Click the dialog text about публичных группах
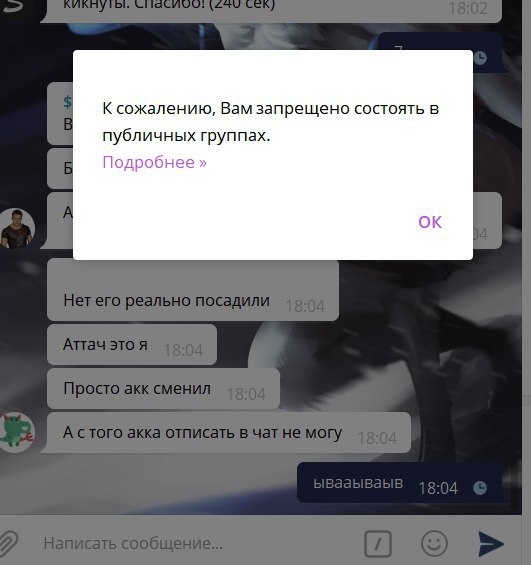531x565 pixels. pyautogui.click(x=271, y=122)
